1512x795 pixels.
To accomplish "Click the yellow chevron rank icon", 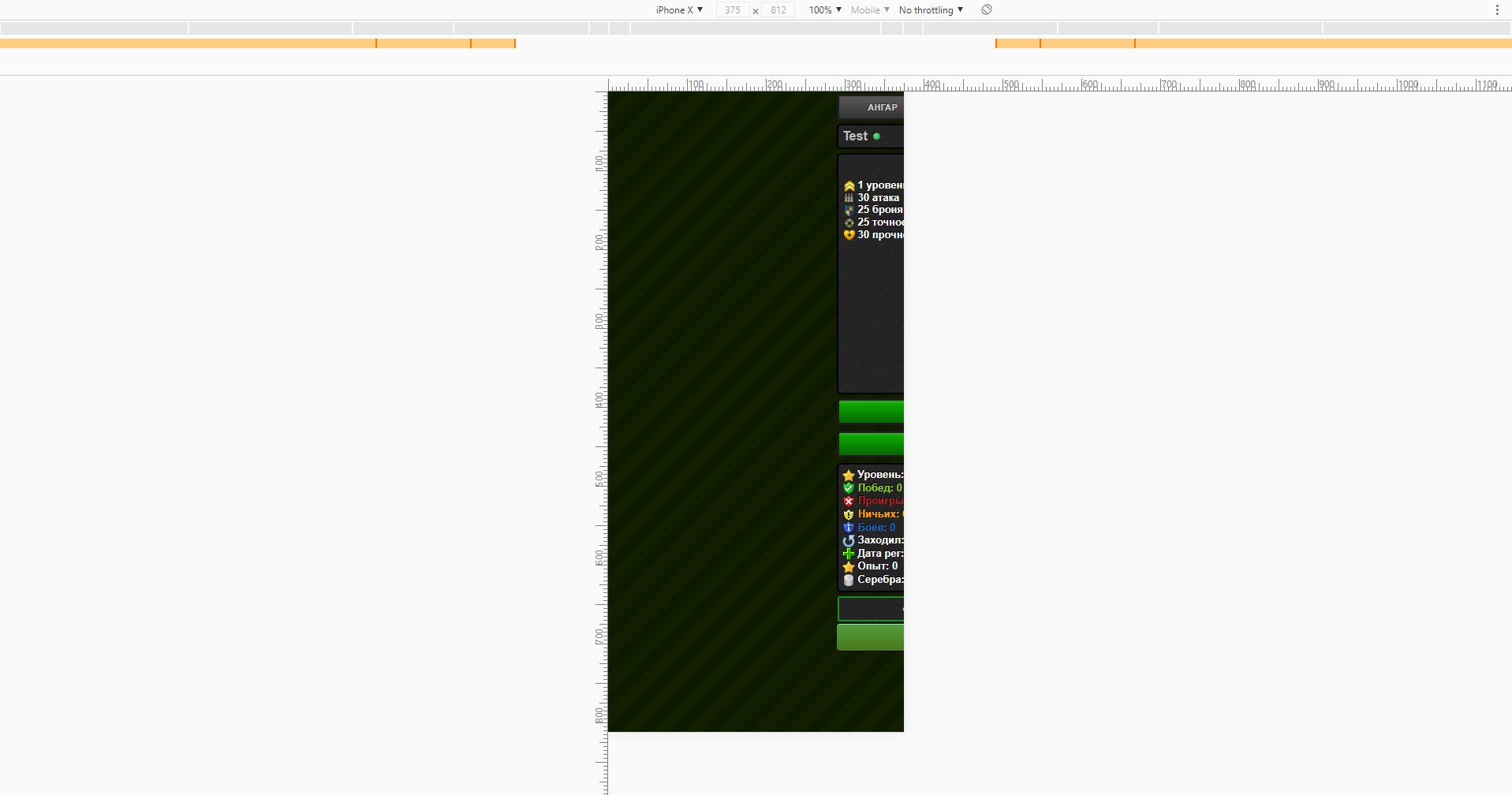I will click(849, 185).
